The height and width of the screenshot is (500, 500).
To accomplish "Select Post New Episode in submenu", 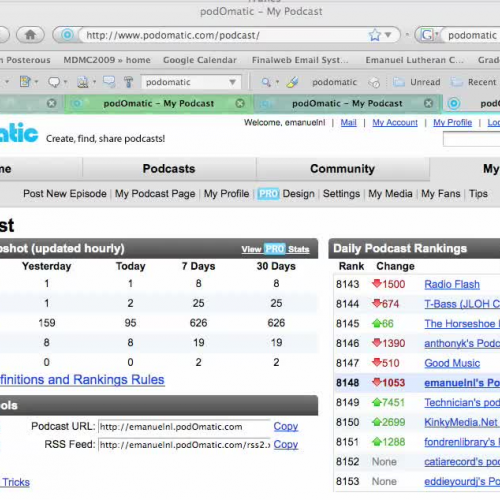I will pos(65,194).
